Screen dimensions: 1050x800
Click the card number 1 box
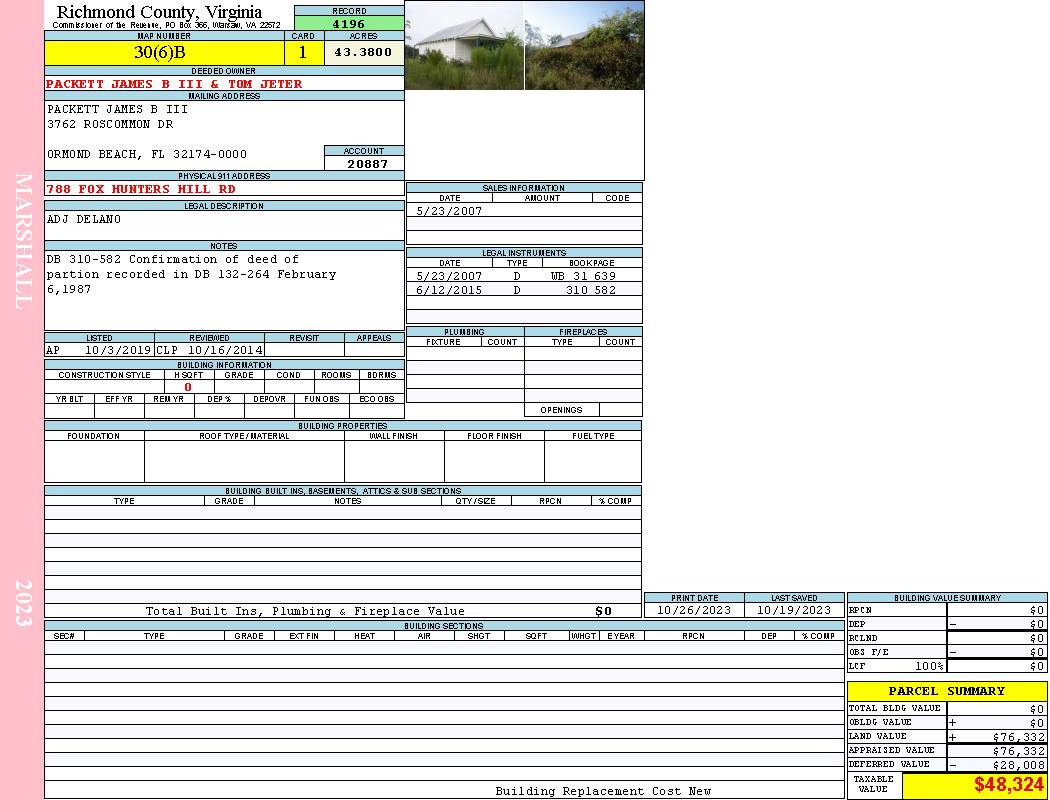[303, 53]
